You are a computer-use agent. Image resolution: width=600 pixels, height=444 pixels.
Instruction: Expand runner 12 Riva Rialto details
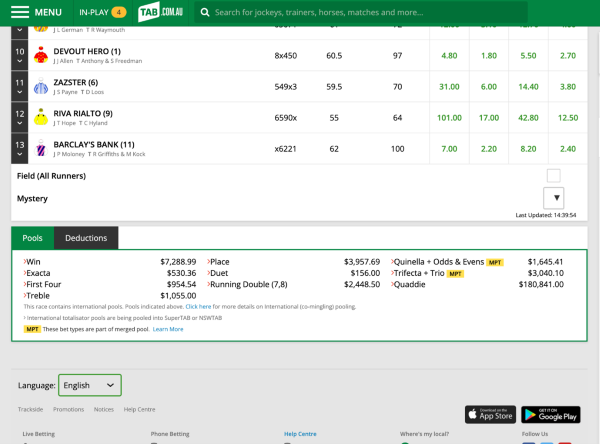click(x=20, y=118)
